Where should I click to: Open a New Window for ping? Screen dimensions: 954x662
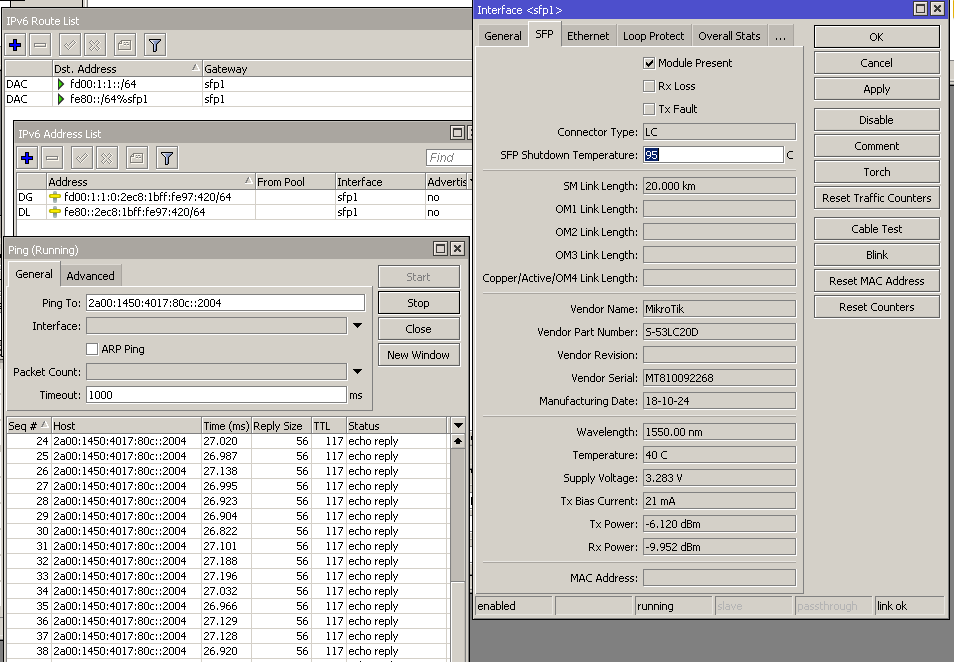click(x=419, y=355)
